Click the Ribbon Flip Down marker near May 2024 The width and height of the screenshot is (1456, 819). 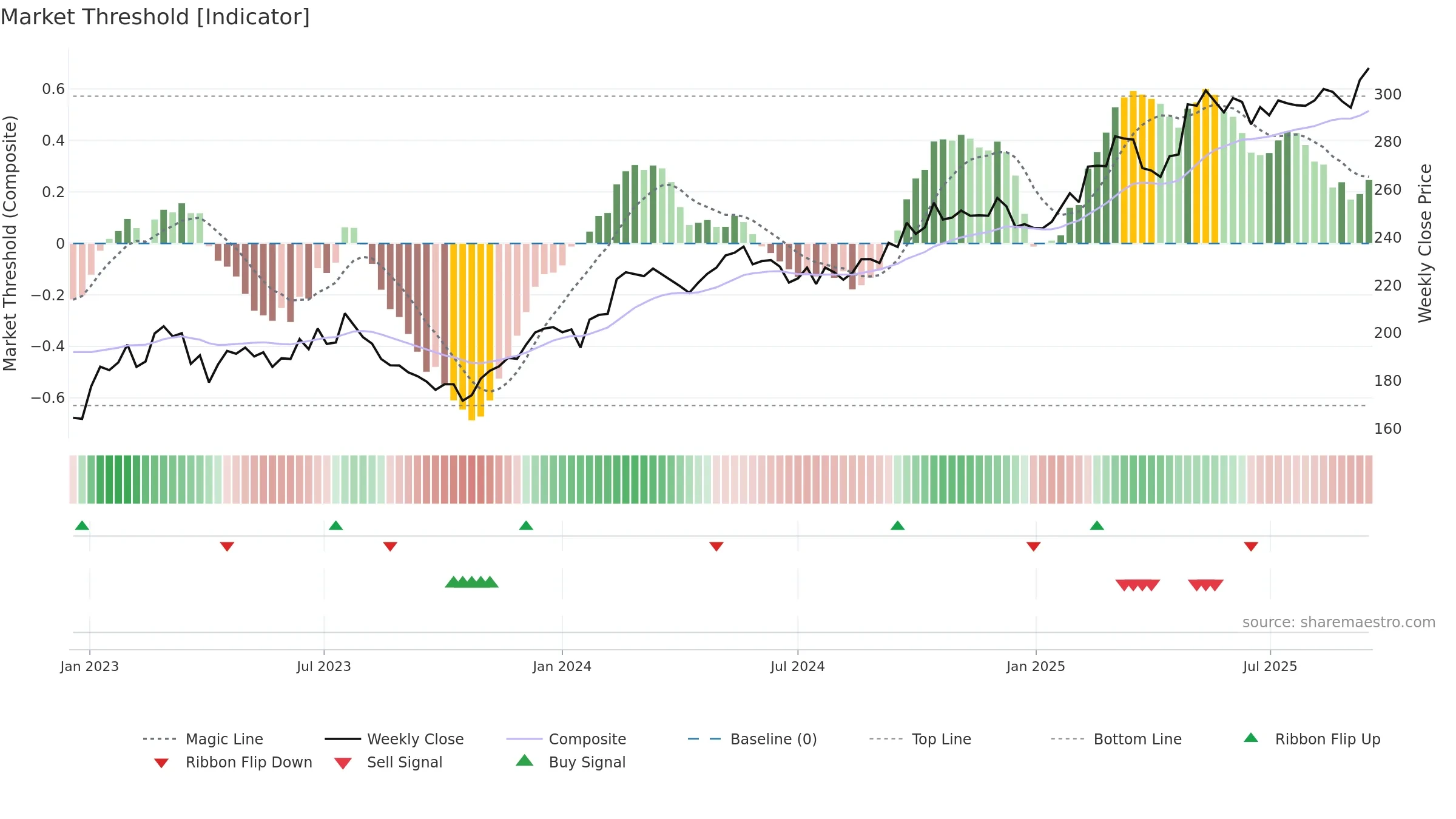coord(716,547)
